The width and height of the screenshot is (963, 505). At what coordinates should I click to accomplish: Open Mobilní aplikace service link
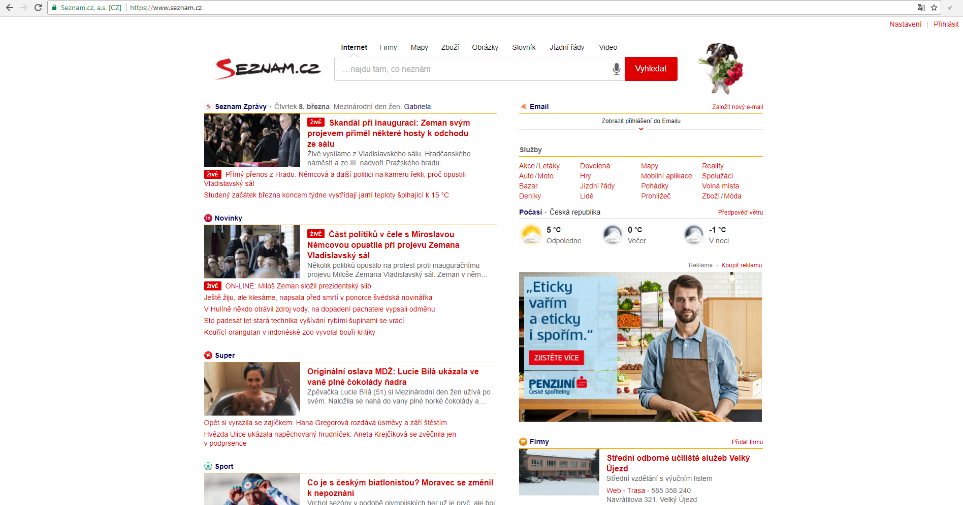666,176
